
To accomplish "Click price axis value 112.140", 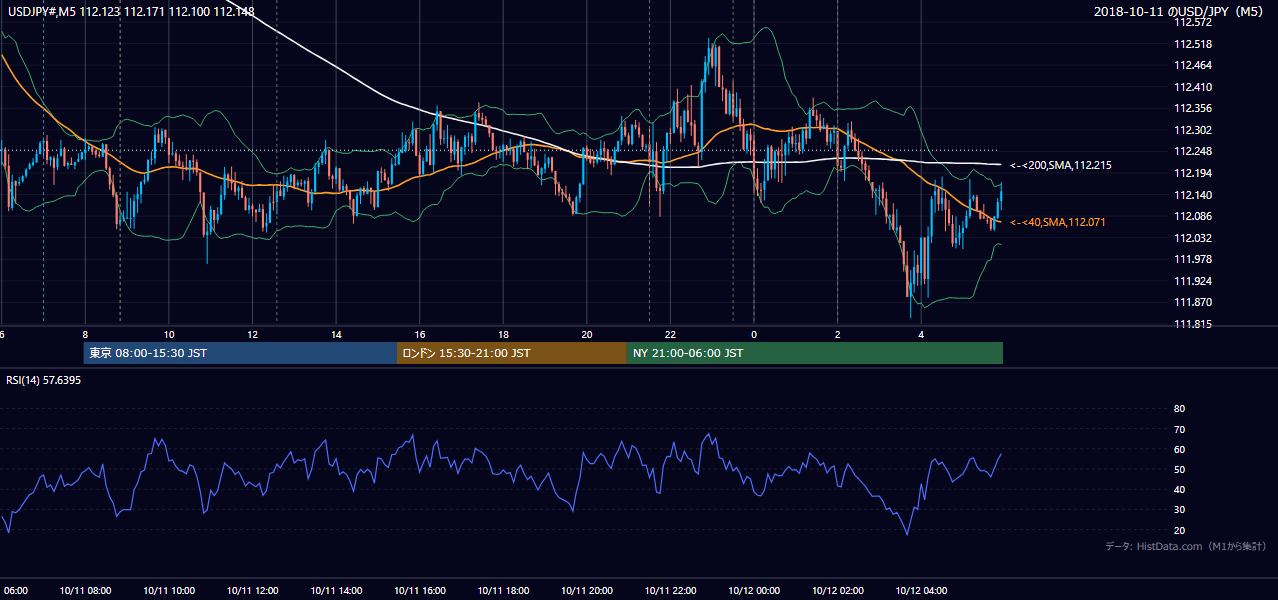I will click(1193, 195).
